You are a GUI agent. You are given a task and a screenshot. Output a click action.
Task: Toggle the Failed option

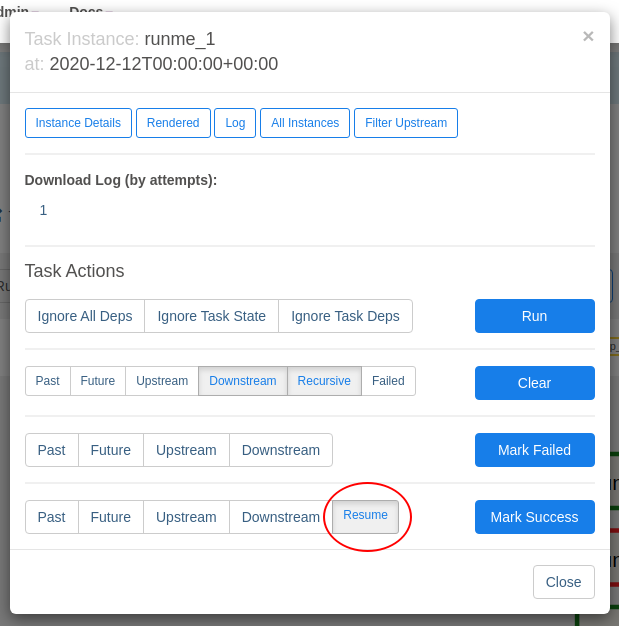(x=388, y=381)
